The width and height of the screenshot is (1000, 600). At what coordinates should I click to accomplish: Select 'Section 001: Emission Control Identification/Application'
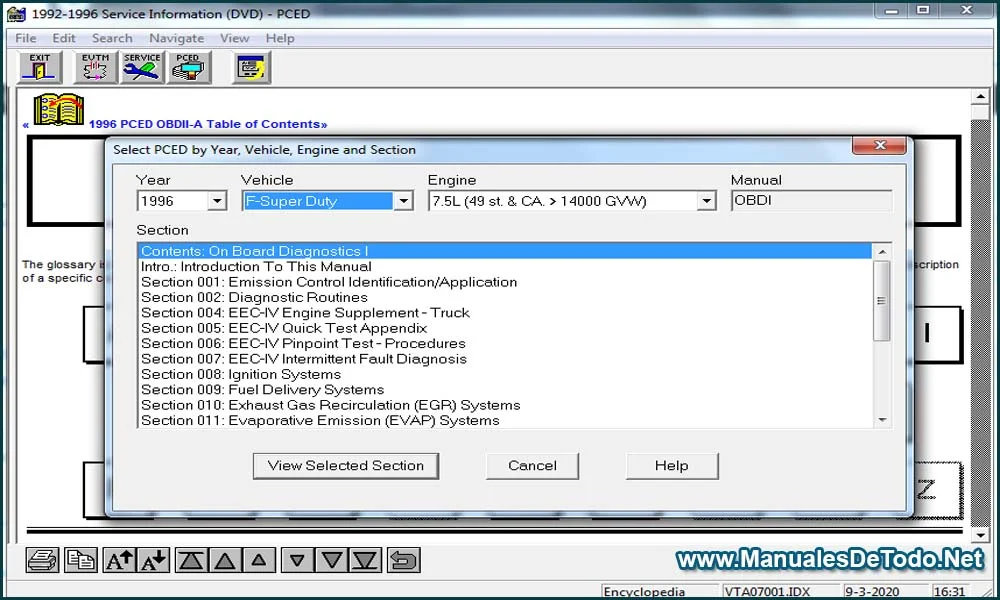(x=505, y=282)
